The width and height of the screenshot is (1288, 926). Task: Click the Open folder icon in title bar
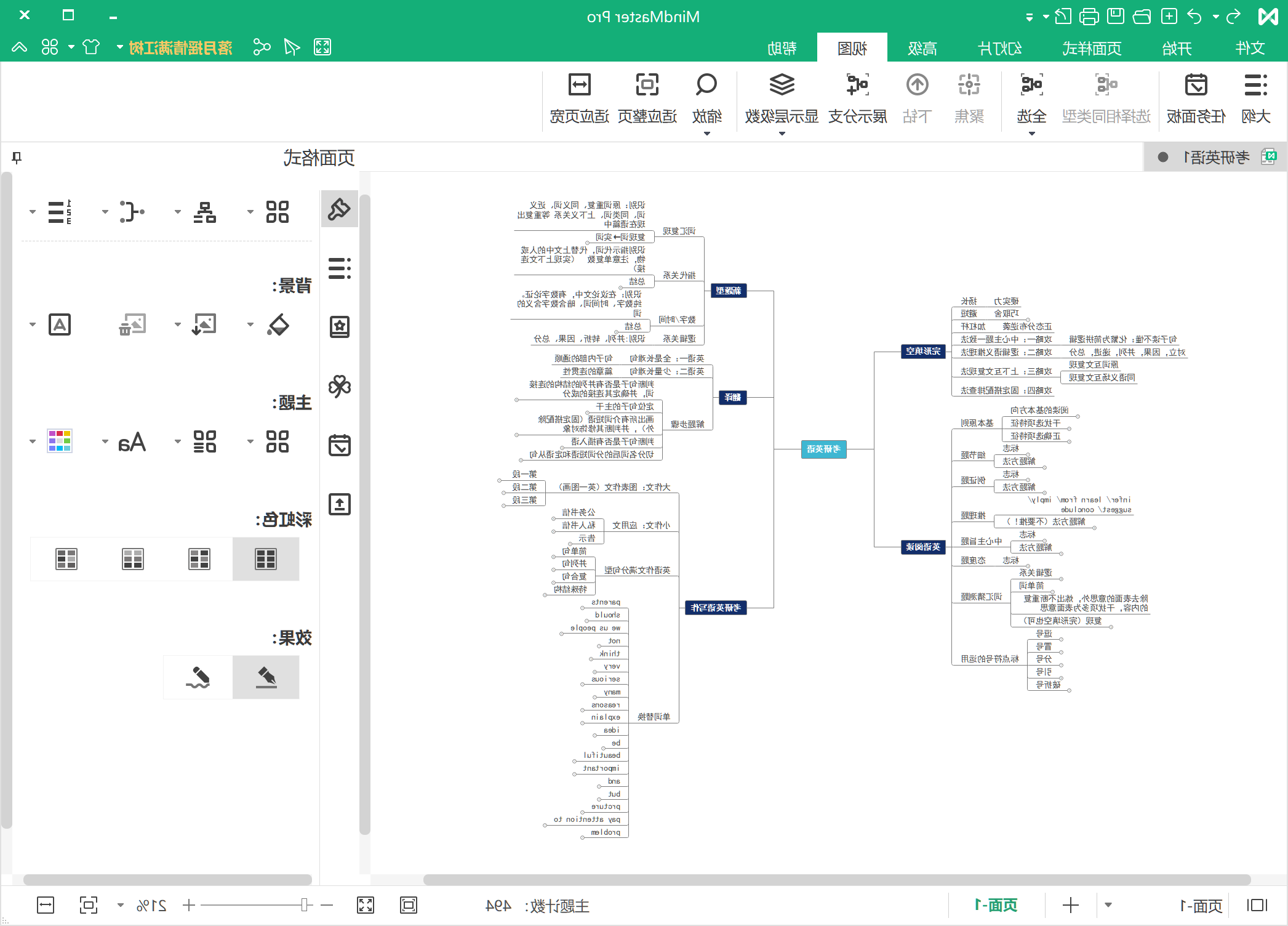(1142, 16)
